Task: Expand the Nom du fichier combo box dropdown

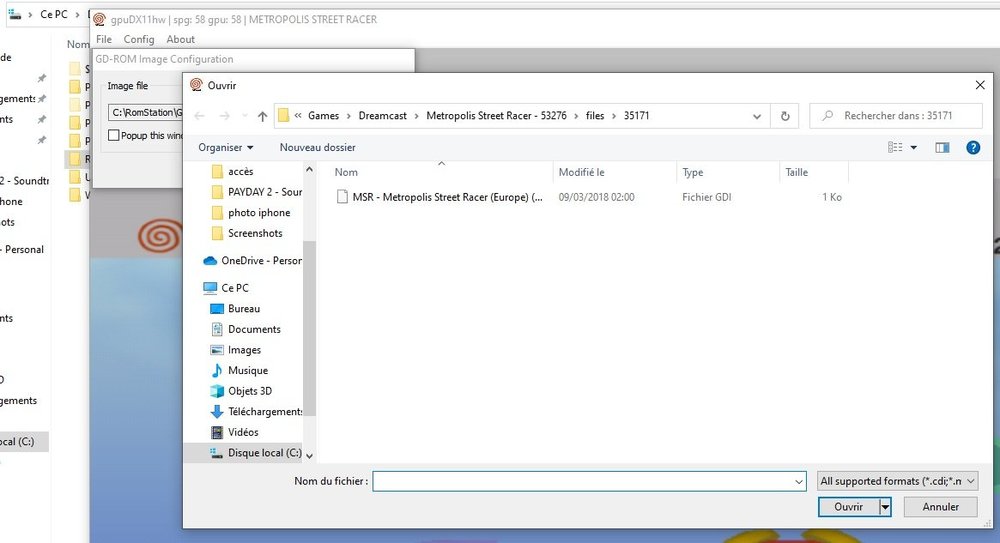Action: pyautogui.click(x=799, y=482)
